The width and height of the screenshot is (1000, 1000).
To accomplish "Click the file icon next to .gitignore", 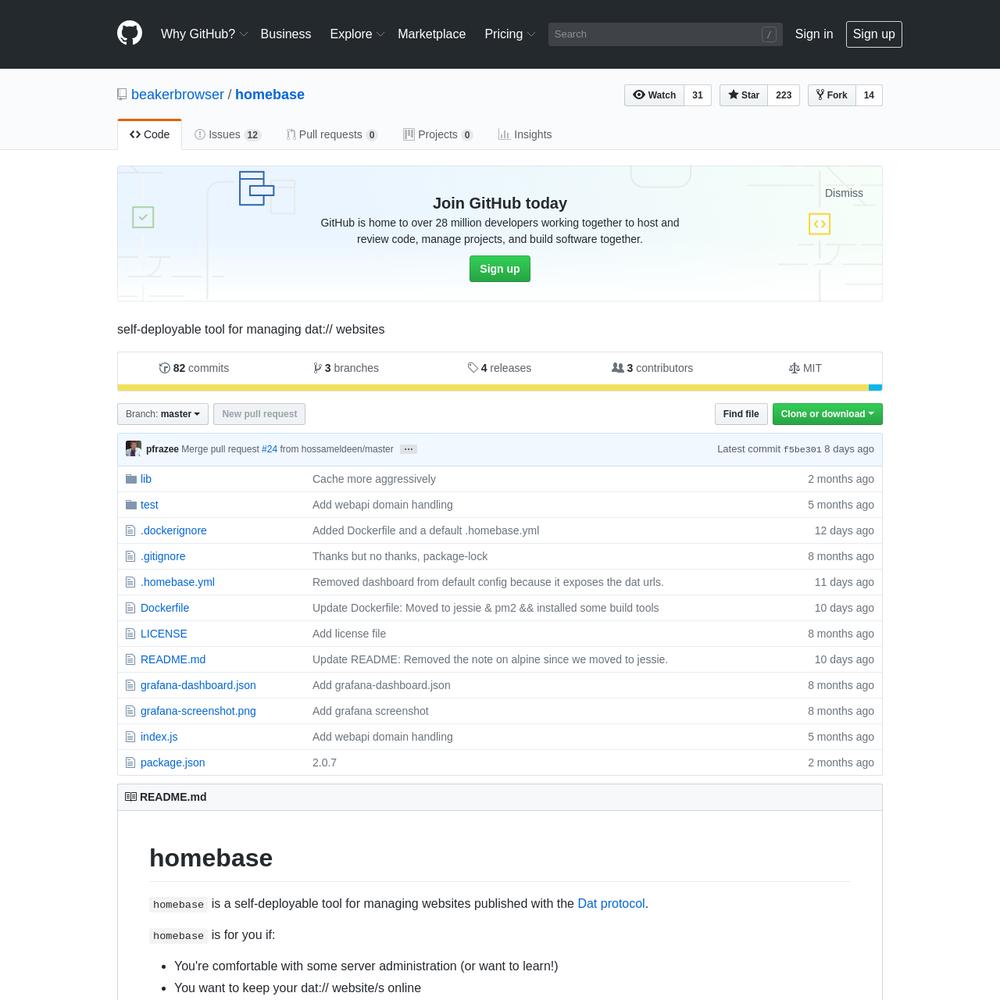I will pyautogui.click(x=131, y=556).
